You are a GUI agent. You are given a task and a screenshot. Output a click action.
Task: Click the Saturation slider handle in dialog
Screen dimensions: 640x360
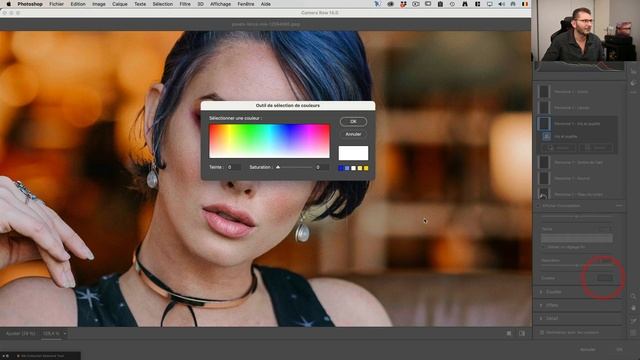(278, 167)
